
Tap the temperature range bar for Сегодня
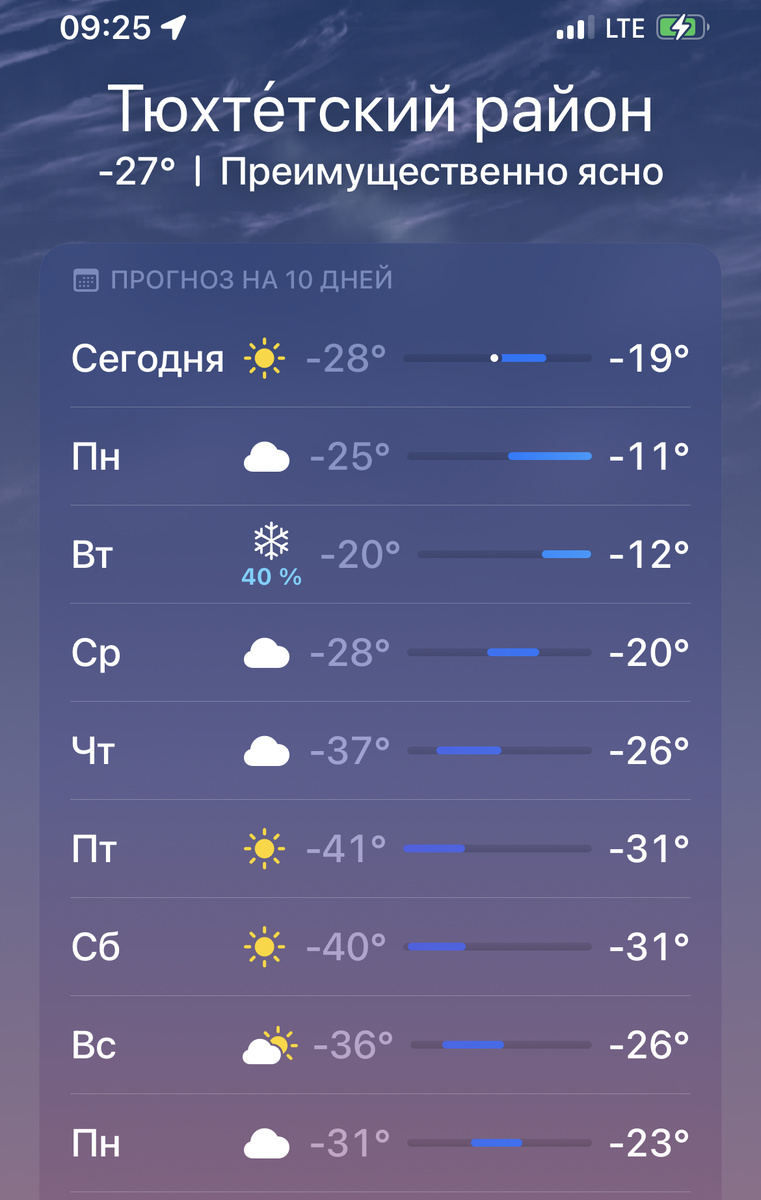tap(497, 357)
